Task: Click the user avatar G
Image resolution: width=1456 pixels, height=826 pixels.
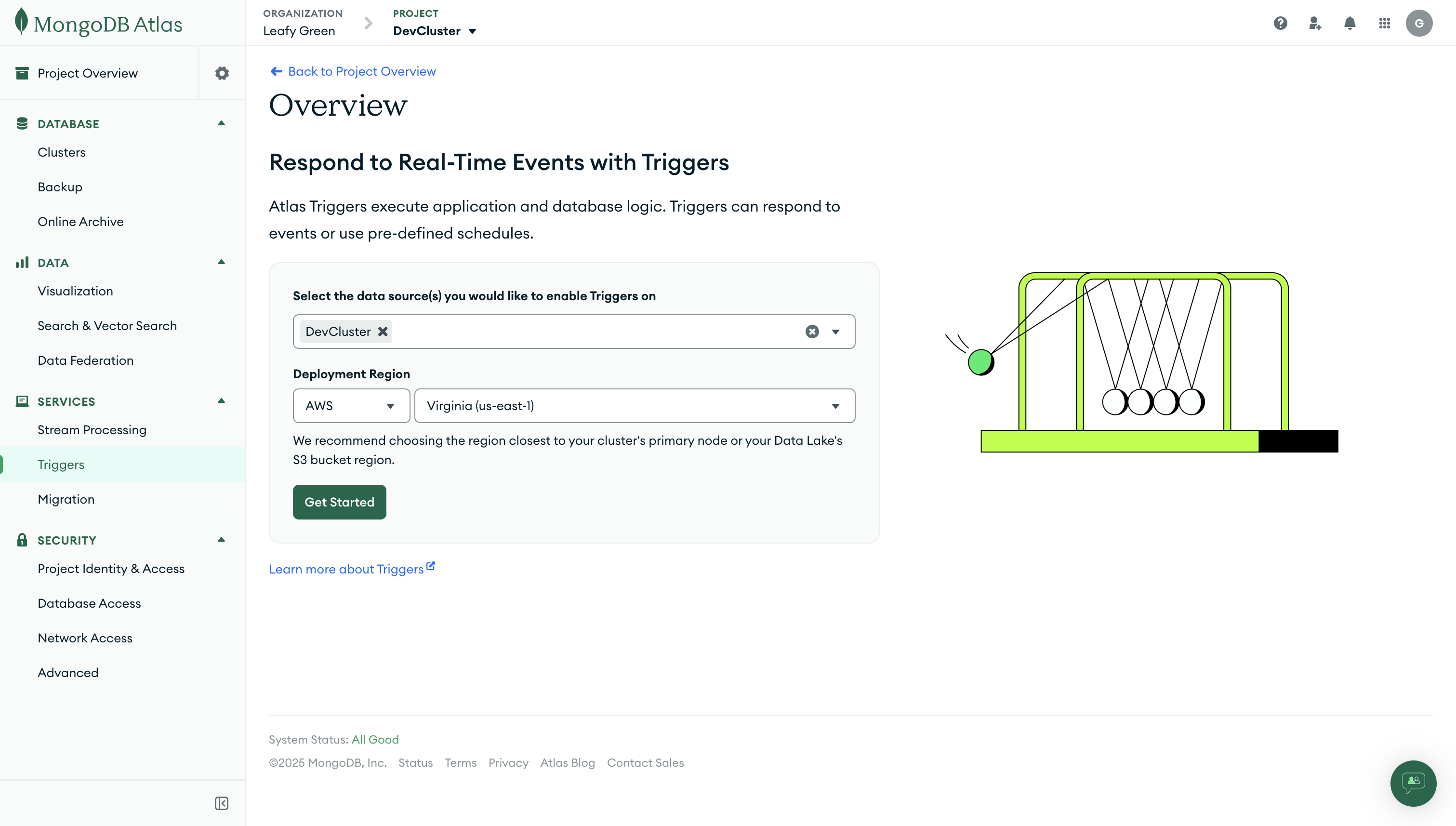Action: (x=1418, y=23)
